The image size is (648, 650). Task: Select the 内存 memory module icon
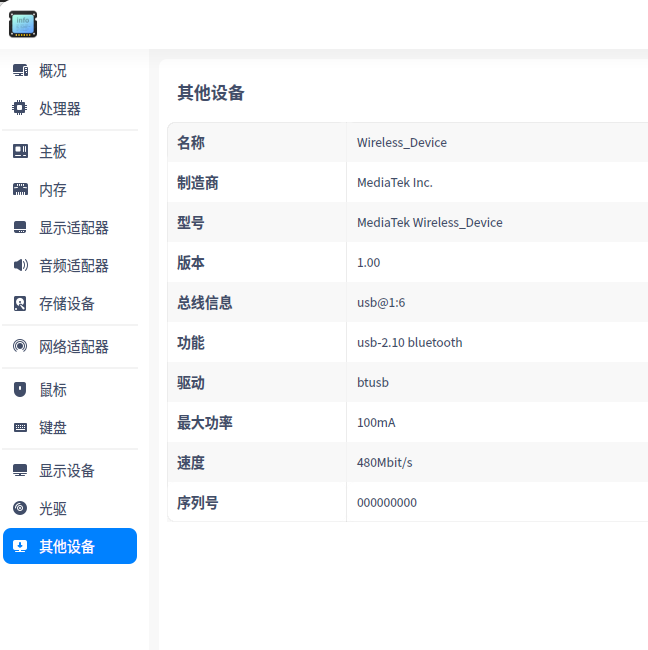point(20,189)
